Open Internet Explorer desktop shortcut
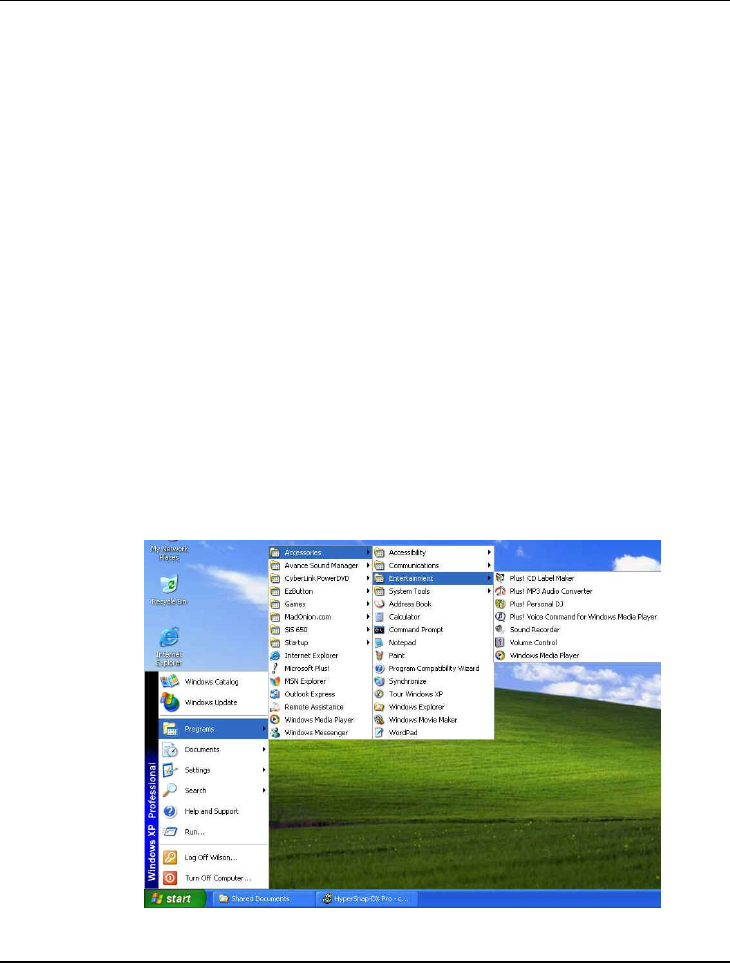This screenshot has height=963, width=730. pos(169,646)
